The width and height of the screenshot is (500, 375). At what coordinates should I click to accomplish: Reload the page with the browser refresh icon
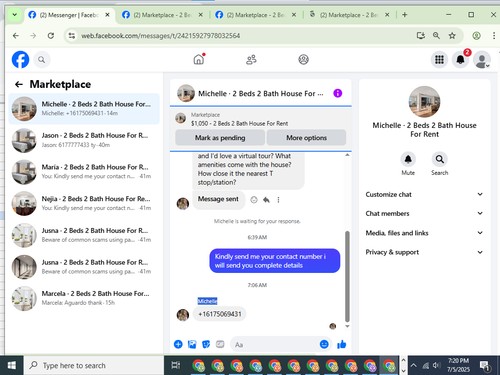coord(51,36)
